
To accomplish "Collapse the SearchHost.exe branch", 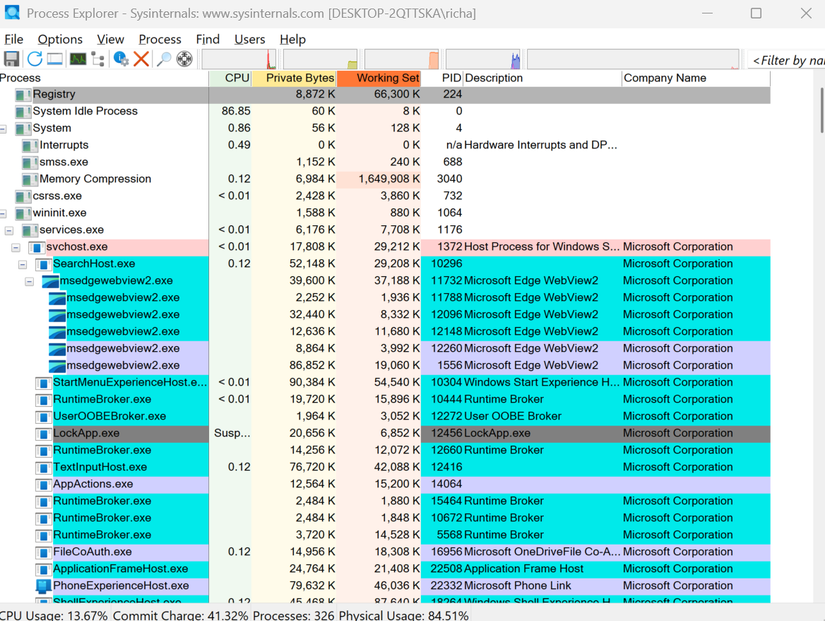I will 23,263.
